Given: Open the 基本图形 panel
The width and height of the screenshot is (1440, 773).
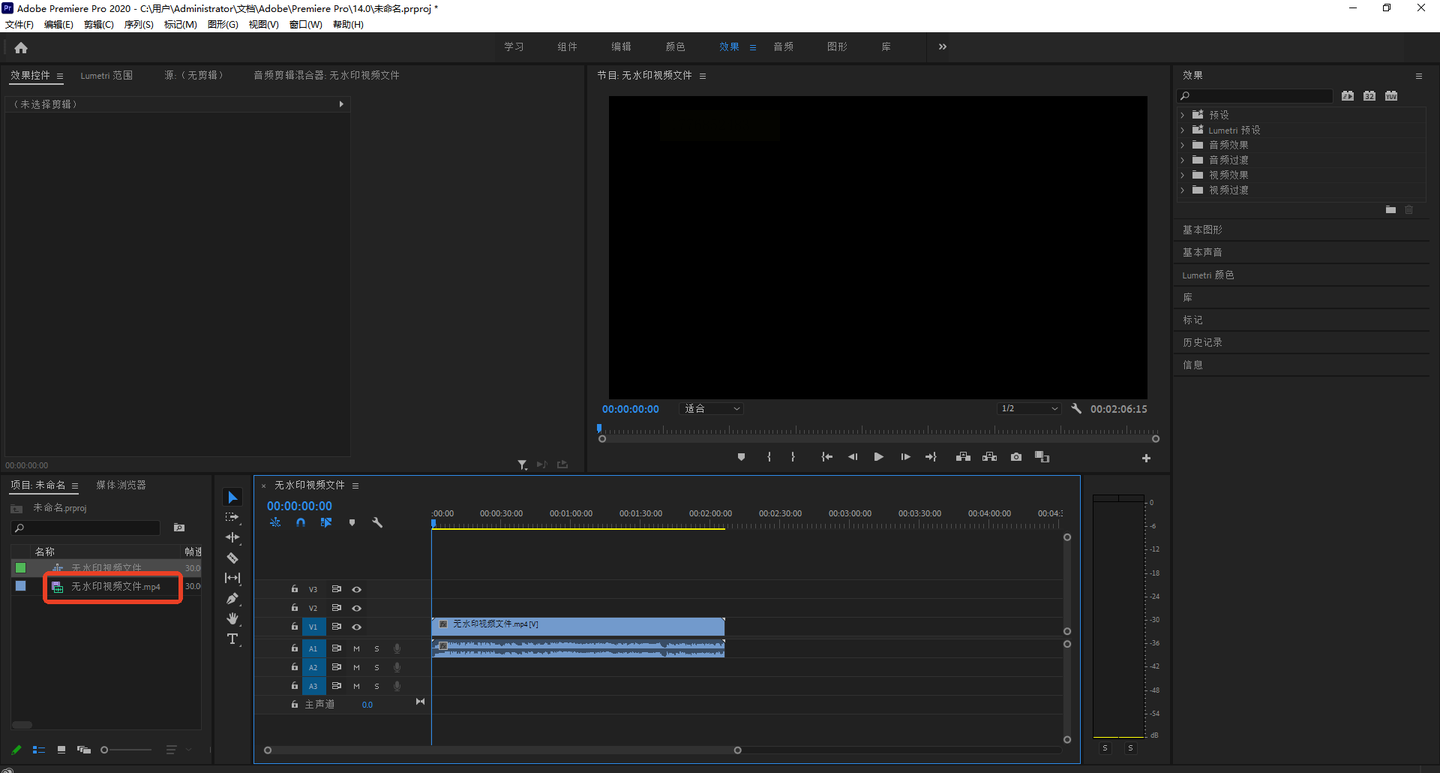Looking at the screenshot, I should (1202, 230).
